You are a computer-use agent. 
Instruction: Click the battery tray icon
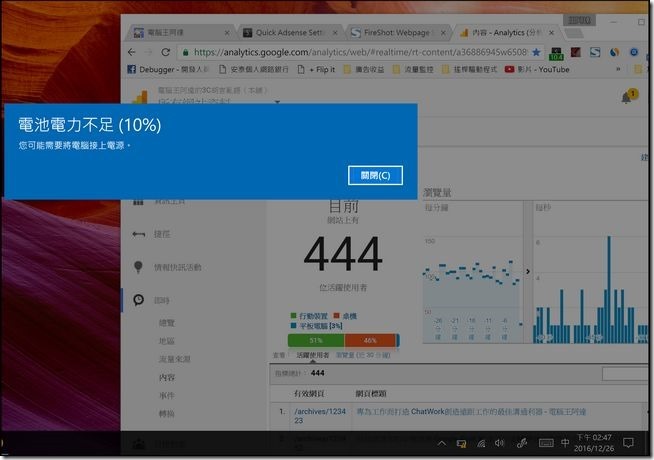pos(461,443)
